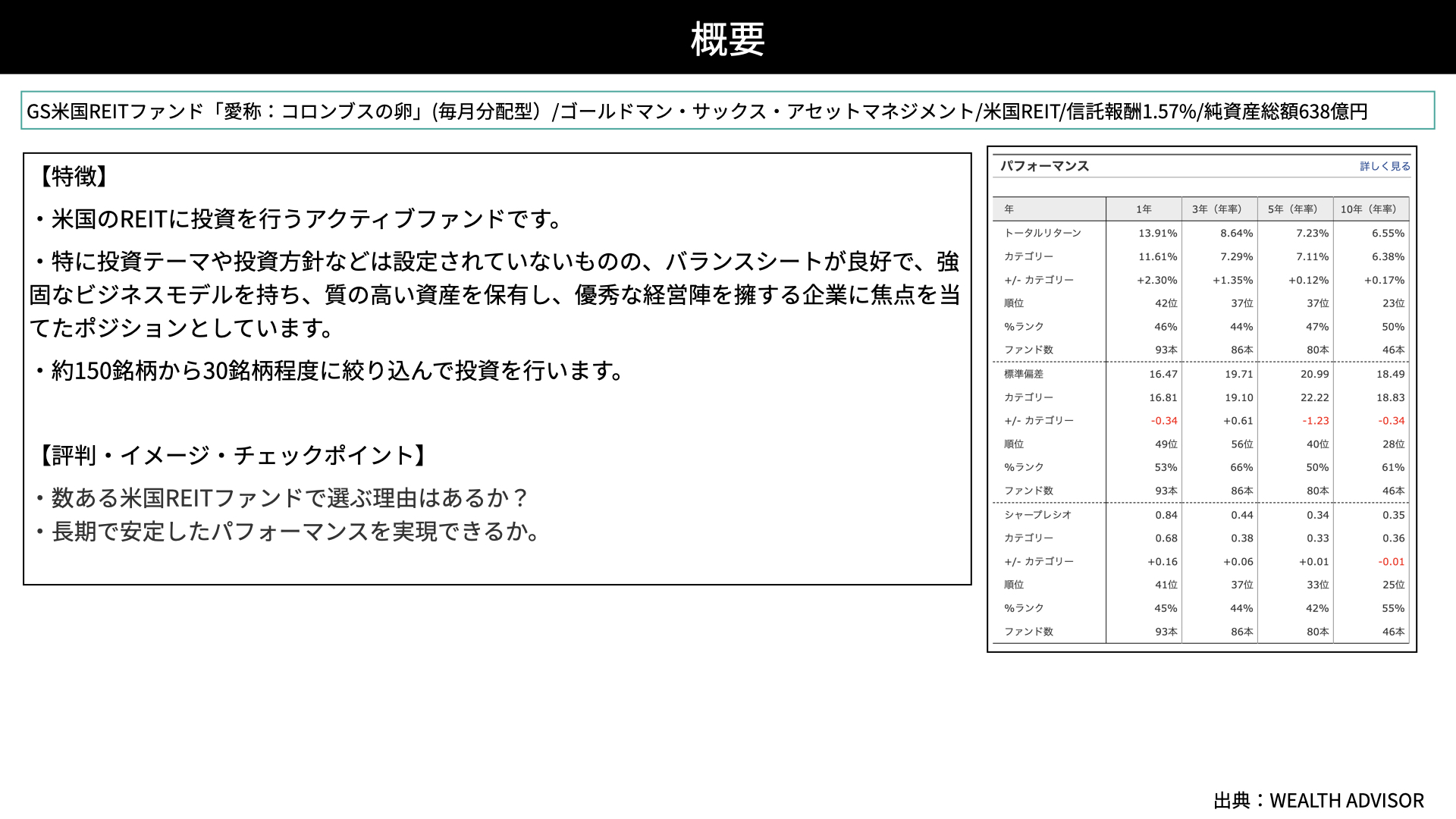Click the 11.61% category value
Screen dimensions: 1456x819
pyautogui.click(x=1158, y=257)
